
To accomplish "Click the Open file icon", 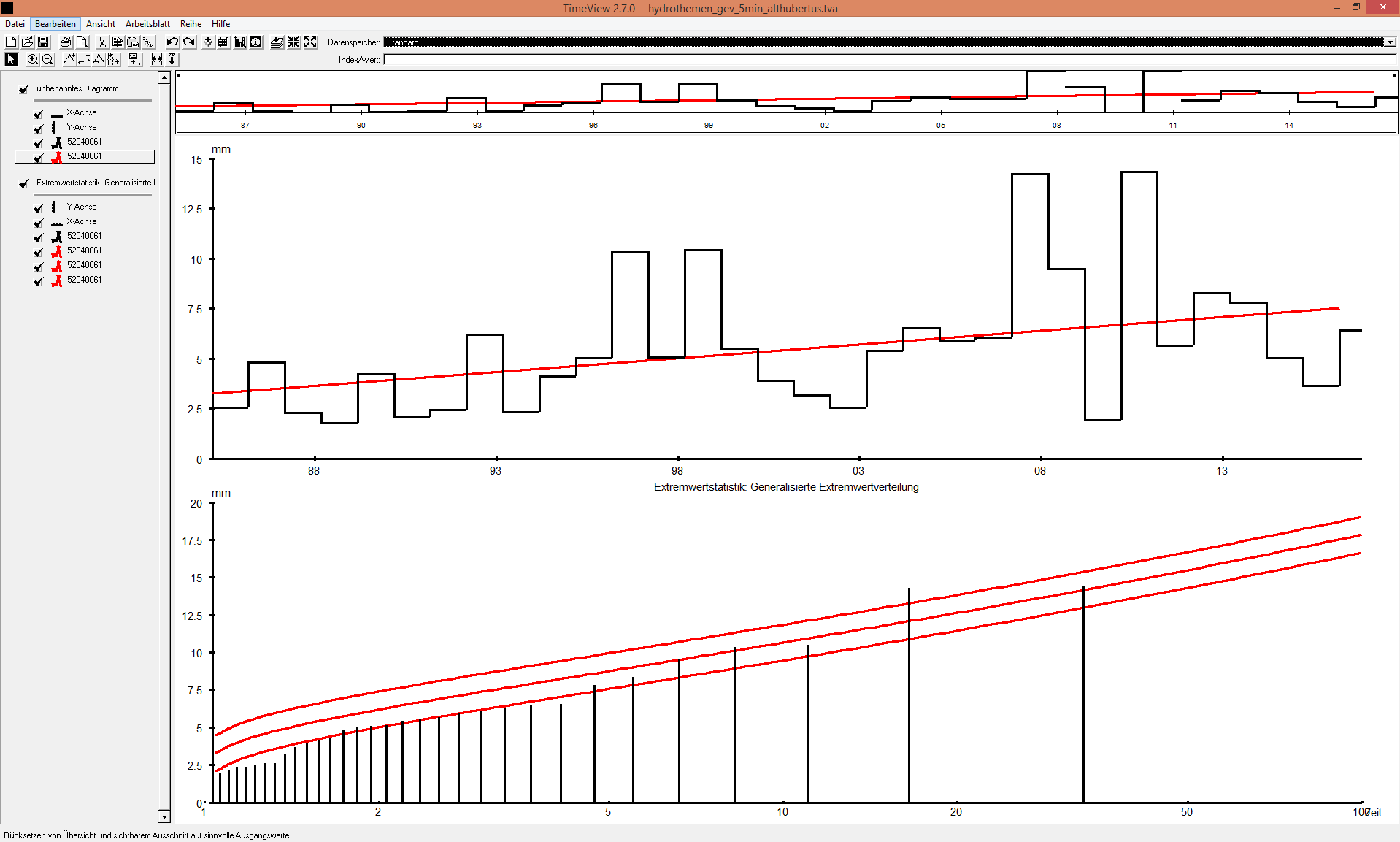I will point(27,42).
